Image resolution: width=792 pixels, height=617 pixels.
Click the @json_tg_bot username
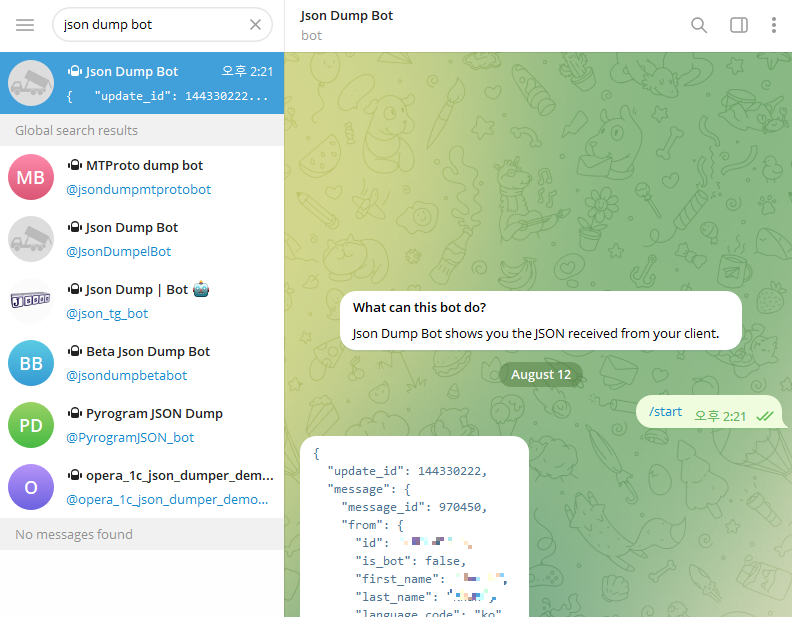107,314
